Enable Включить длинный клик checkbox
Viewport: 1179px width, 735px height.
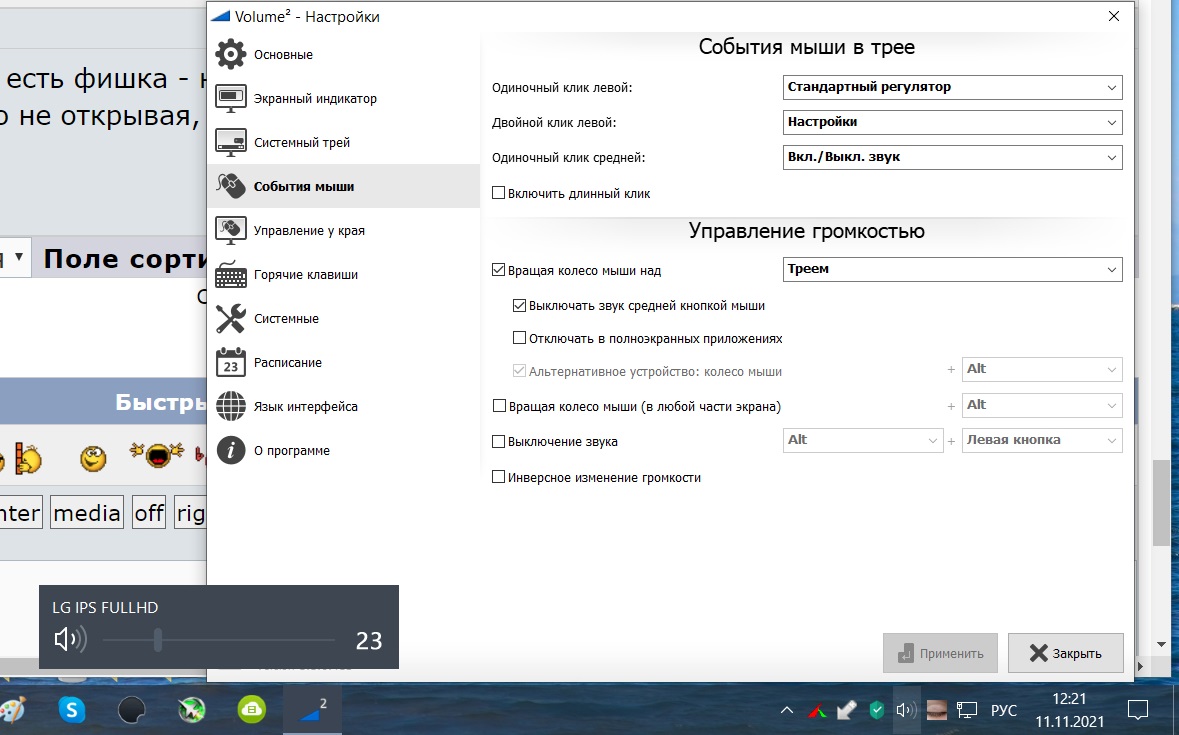point(498,193)
